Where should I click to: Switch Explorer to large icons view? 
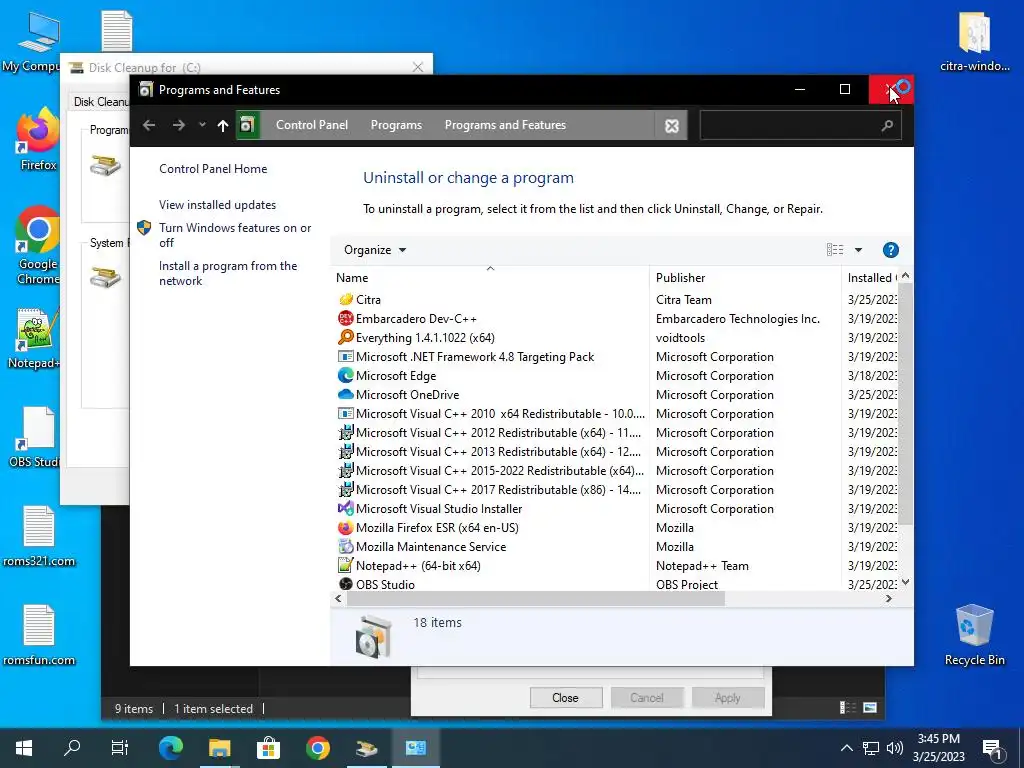coord(870,707)
